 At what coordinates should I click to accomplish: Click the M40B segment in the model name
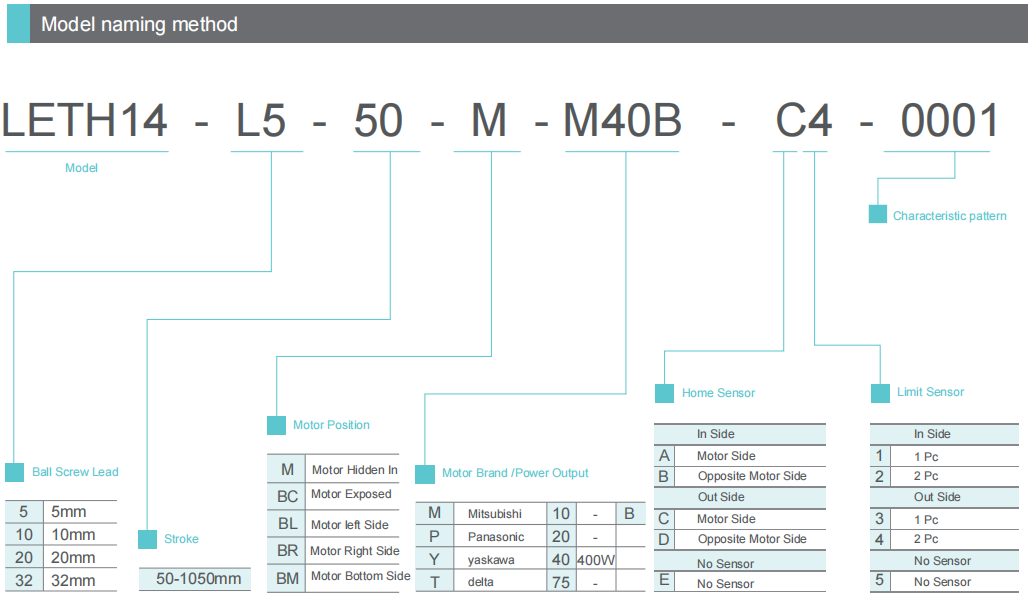tap(623, 122)
